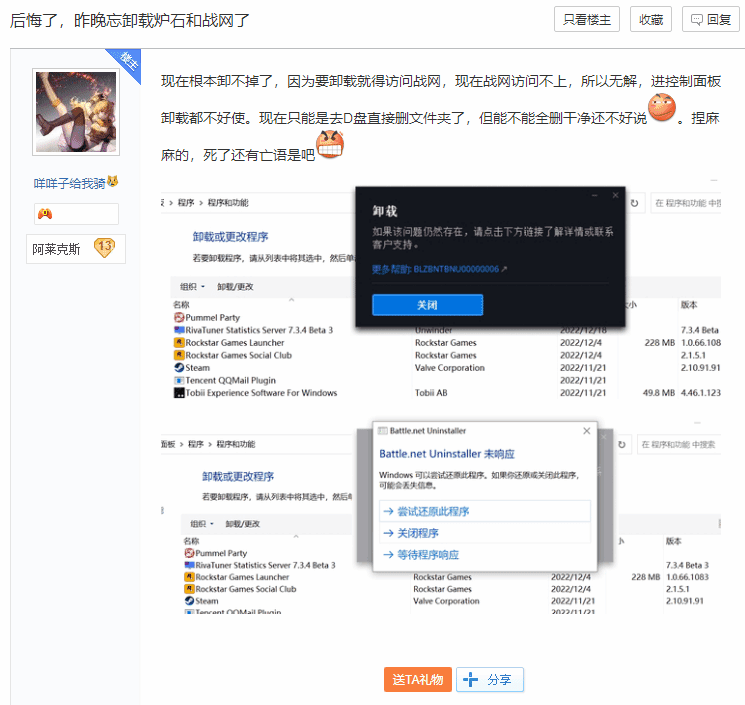Click the 卸载或更改程序 heading in the second screenshot
The image size is (745, 705).
[238, 476]
